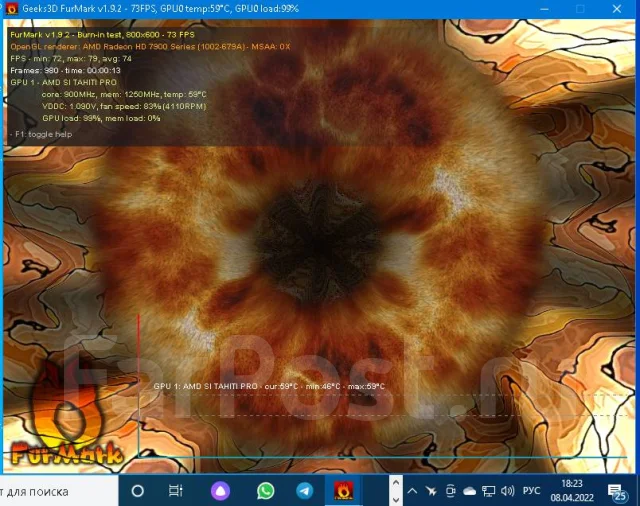Click the title text 'Geeks3D FurMark v1.9.2'

(72, 9)
